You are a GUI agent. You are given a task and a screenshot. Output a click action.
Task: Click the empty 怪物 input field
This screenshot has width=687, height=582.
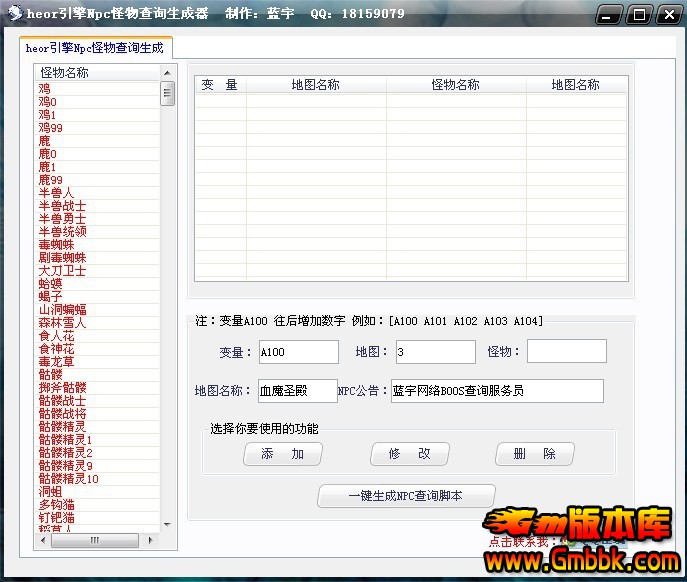pos(566,352)
